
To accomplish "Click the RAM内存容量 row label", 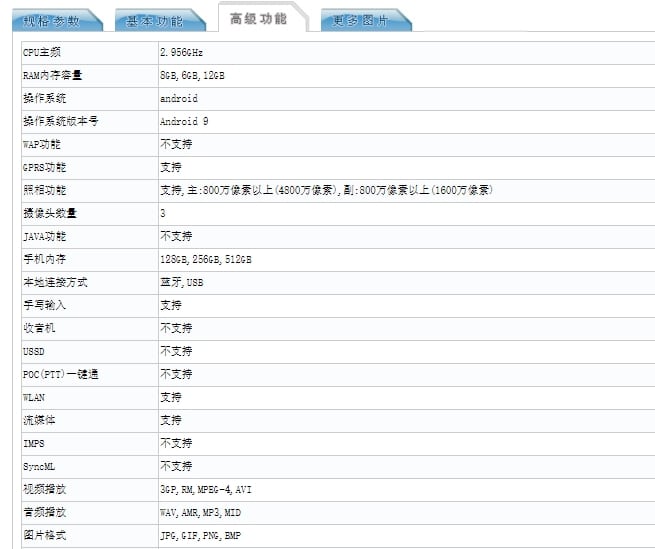I will click(x=53, y=75).
